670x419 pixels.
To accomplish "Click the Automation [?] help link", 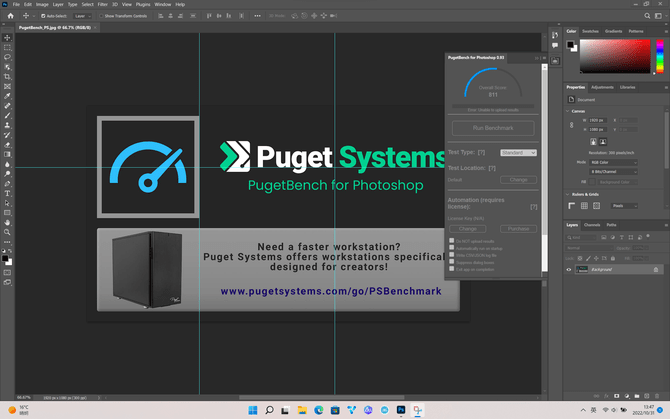I will 534,207.
